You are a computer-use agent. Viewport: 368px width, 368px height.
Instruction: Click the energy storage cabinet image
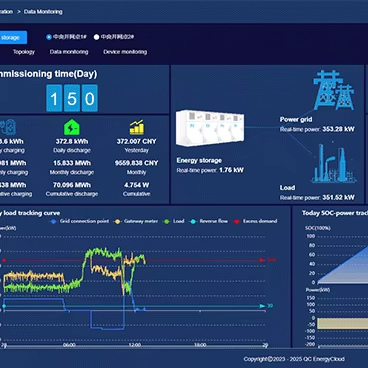[210, 128]
